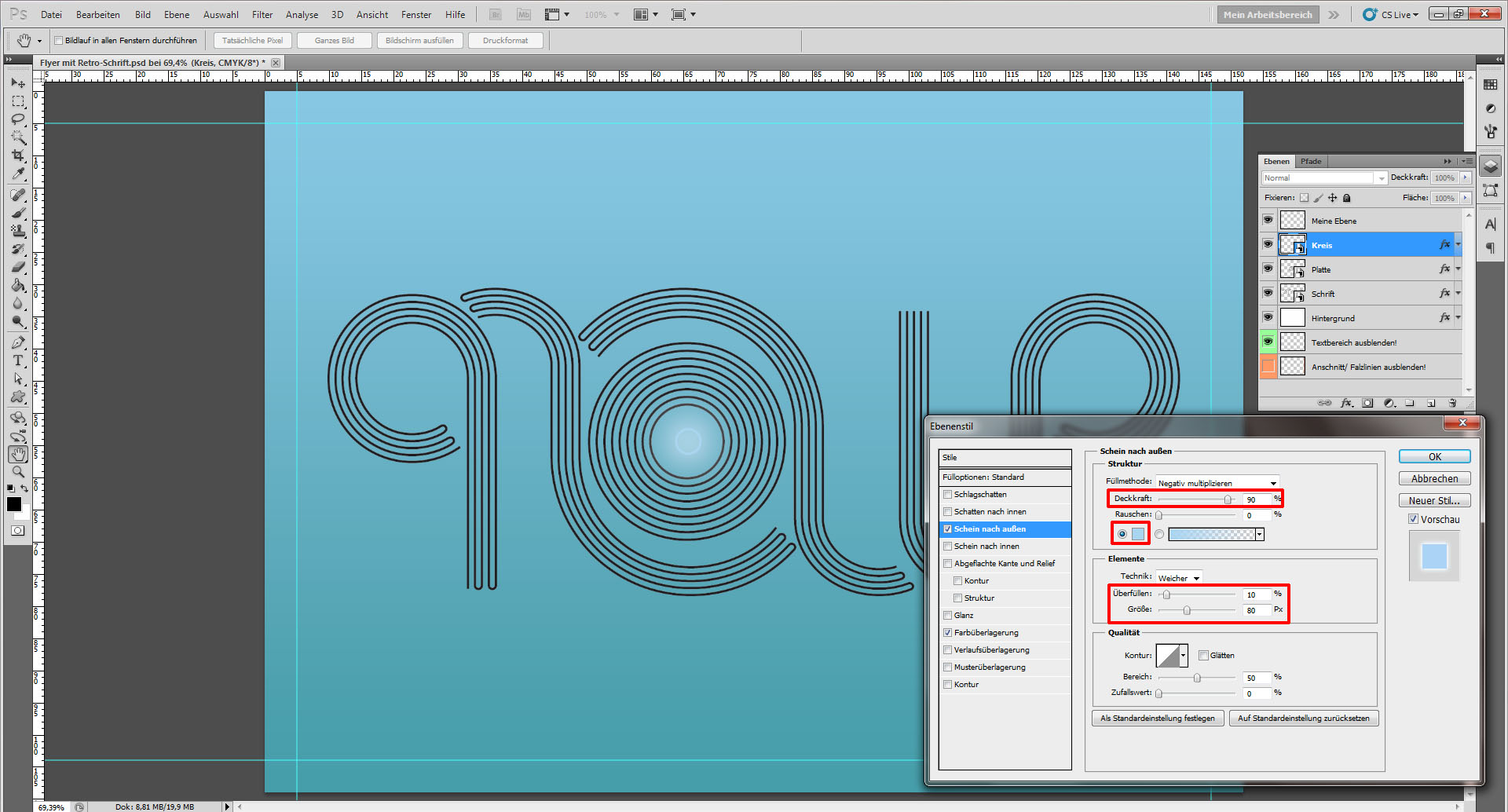Open the Füllmethode dropdown
Viewport: 1508px width, 812px height.
pyautogui.click(x=1217, y=483)
